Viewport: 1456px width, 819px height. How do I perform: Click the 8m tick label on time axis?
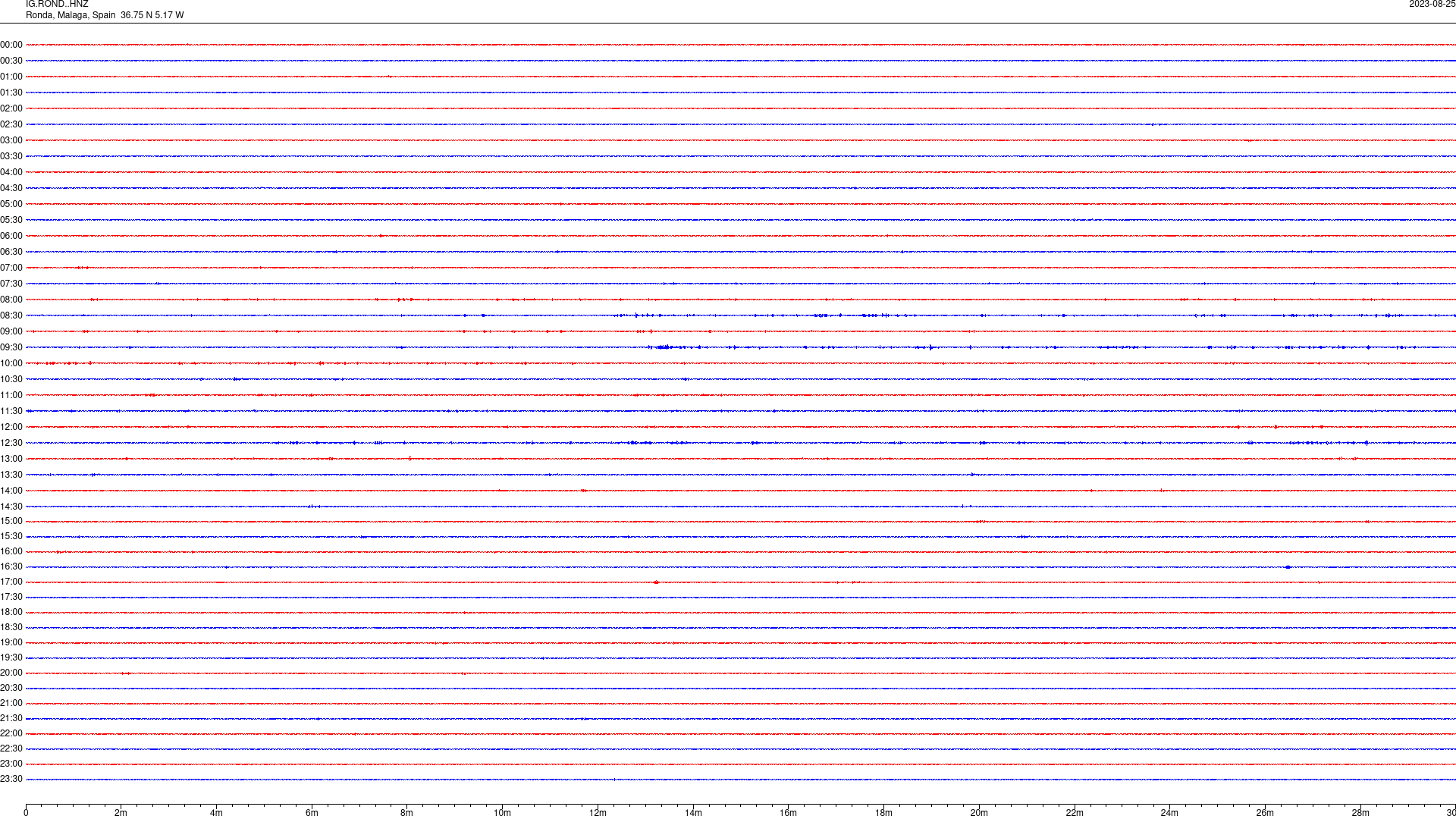[407, 813]
